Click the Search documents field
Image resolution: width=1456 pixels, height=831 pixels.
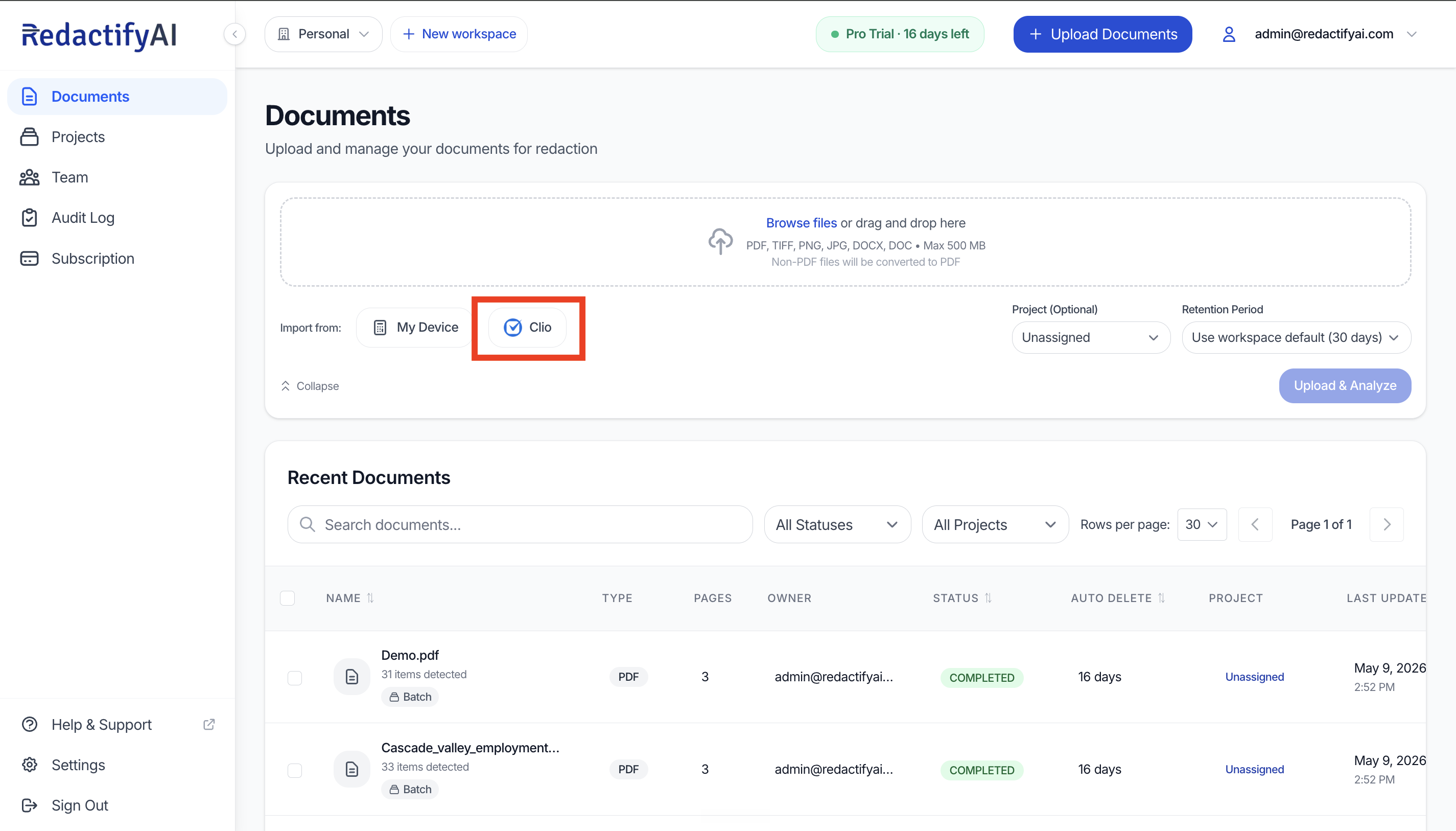[x=520, y=524]
